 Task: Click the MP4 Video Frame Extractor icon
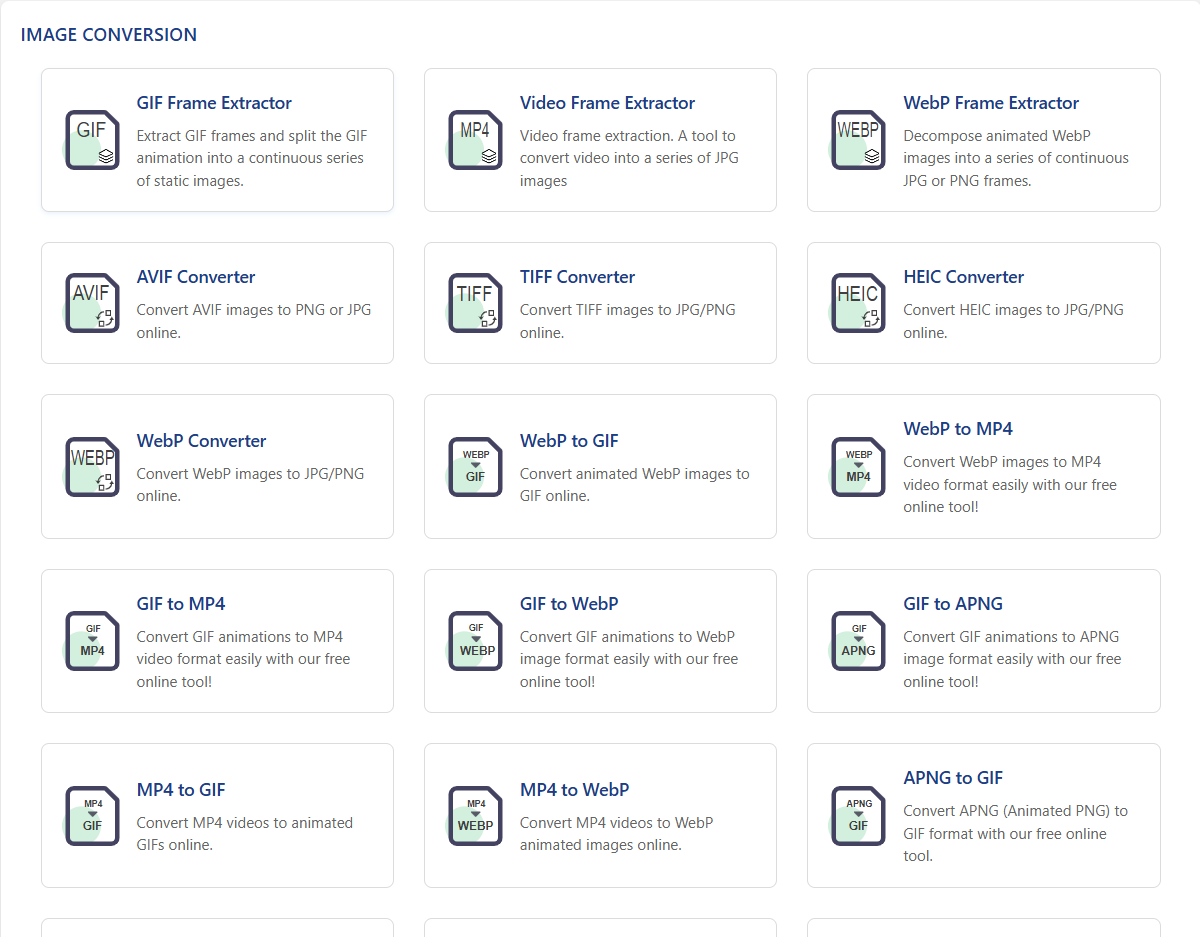[x=476, y=140]
